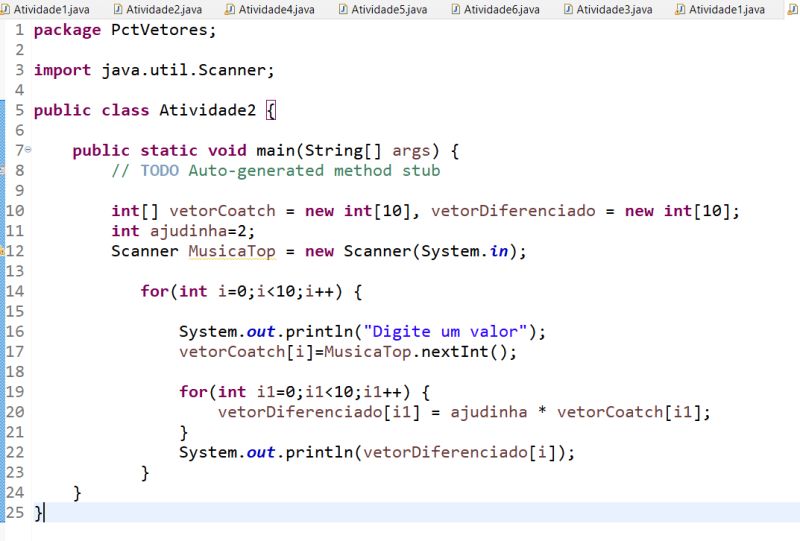Go to the Atividade6.java tab
This screenshot has height=541, width=800.
(x=496, y=9)
